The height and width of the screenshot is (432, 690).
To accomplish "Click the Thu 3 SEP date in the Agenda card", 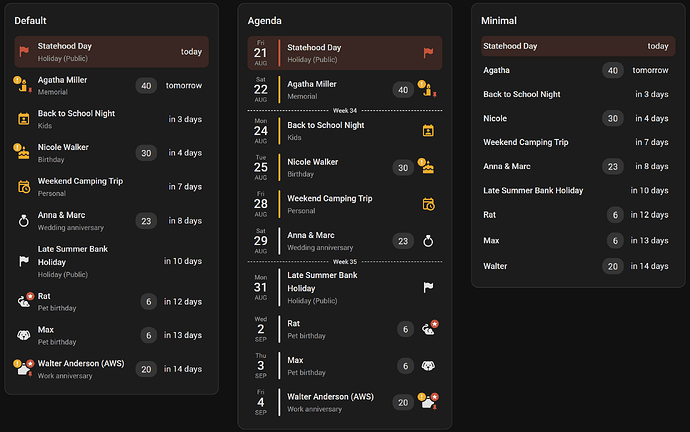I will [x=261, y=366].
